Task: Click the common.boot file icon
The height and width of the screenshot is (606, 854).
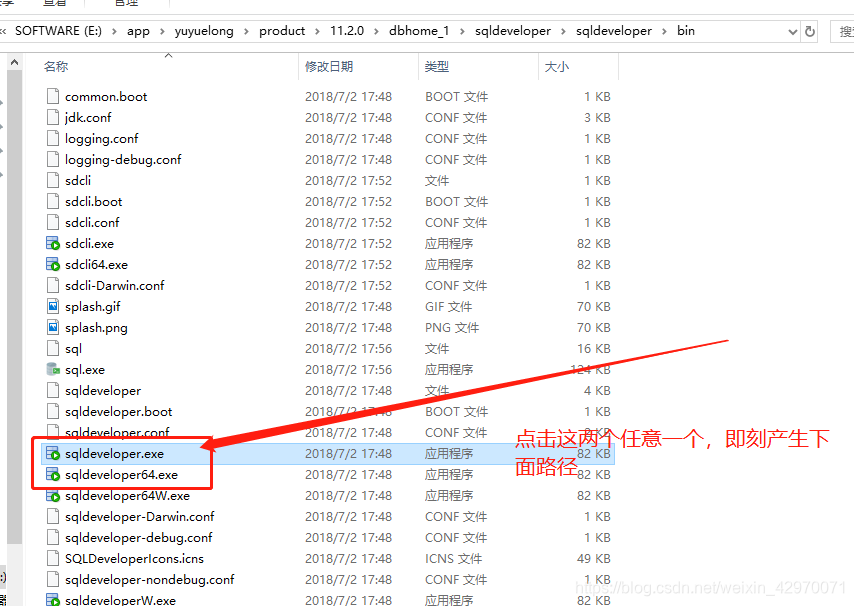Action: coord(53,96)
